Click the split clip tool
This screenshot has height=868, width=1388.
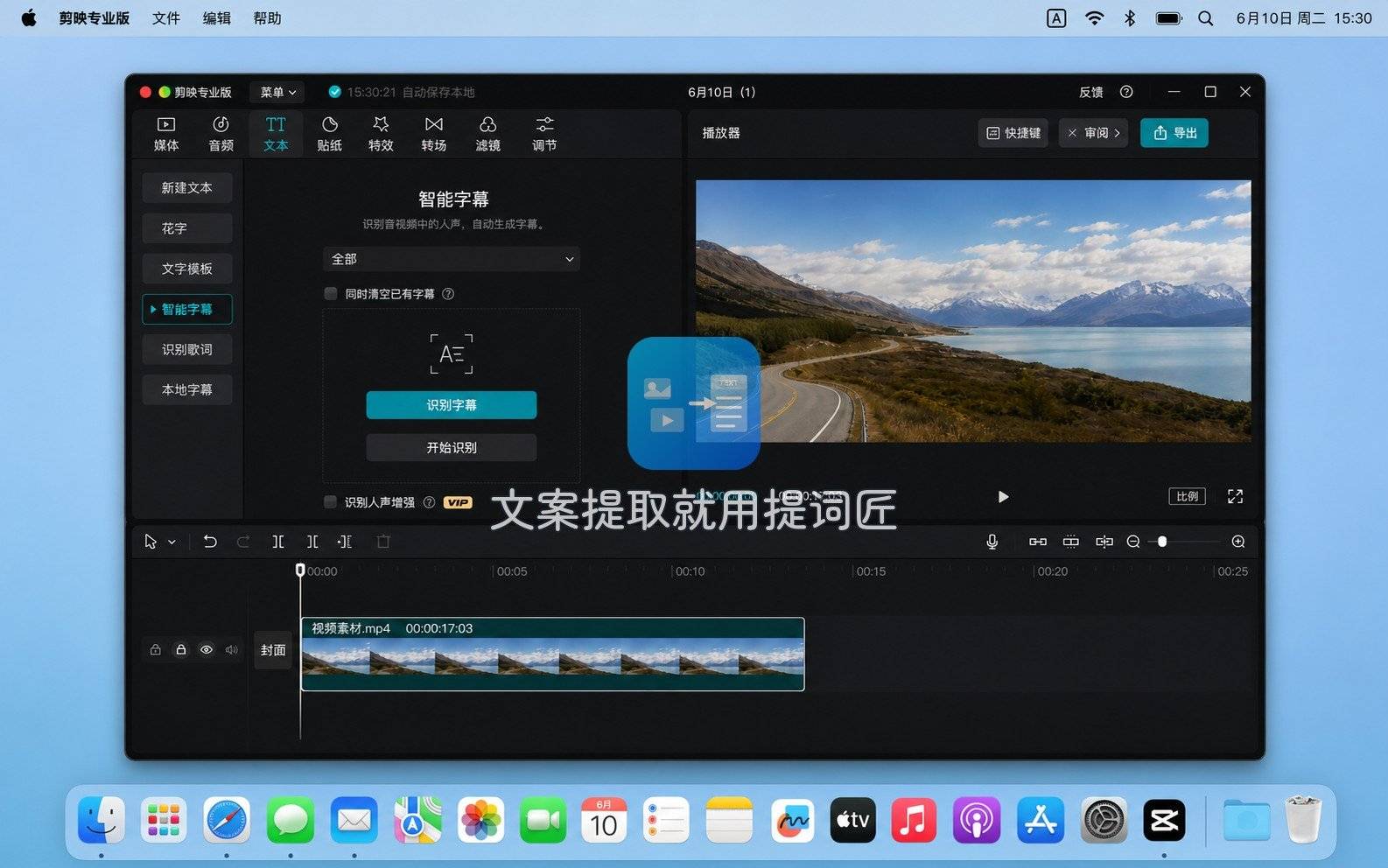[278, 542]
